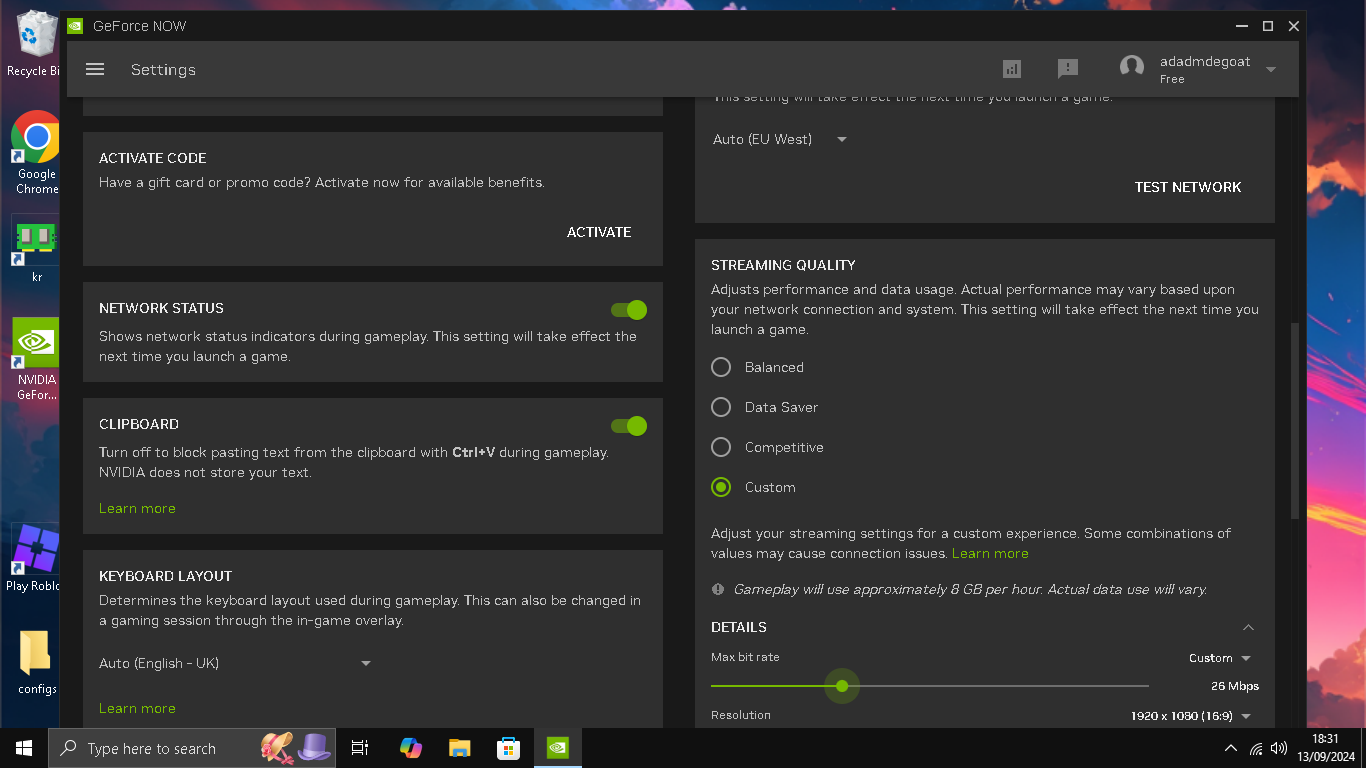Screen dimensions: 1366x768
Task: Minimize the GeForce NOW window
Action: coord(1242,26)
